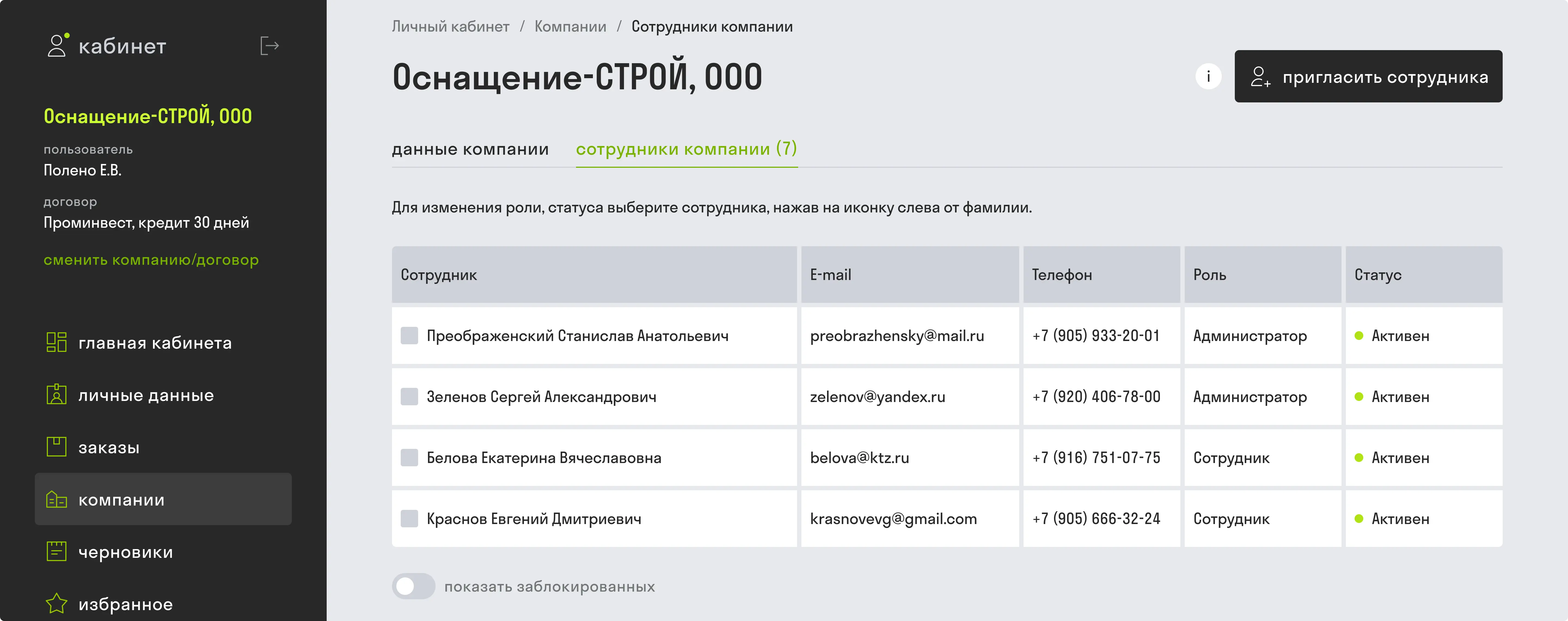Go to Компании breadcrumb
This screenshot has width=1568, height=621.
tap(570, 27)
